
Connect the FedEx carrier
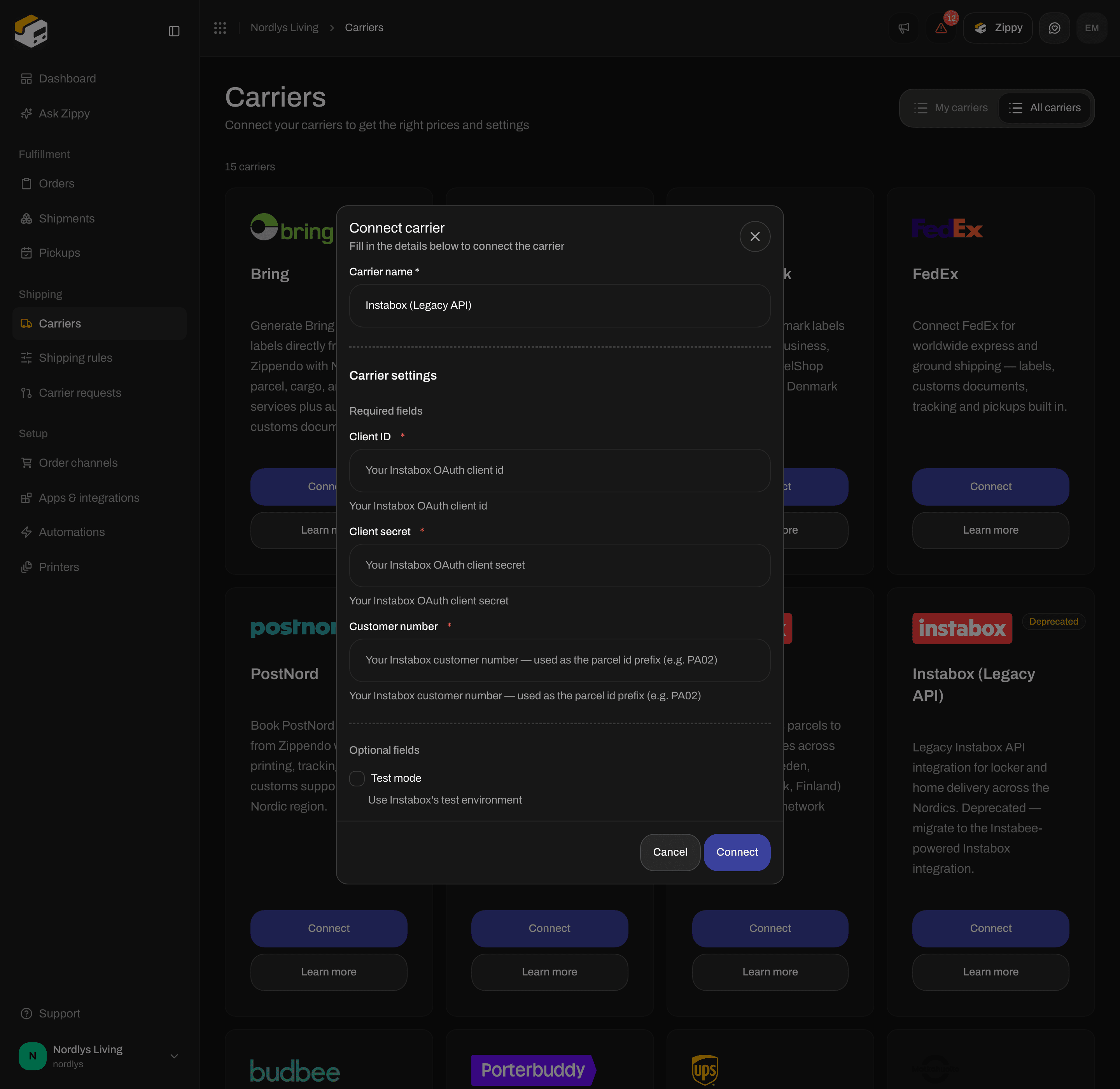coord(990,487)
